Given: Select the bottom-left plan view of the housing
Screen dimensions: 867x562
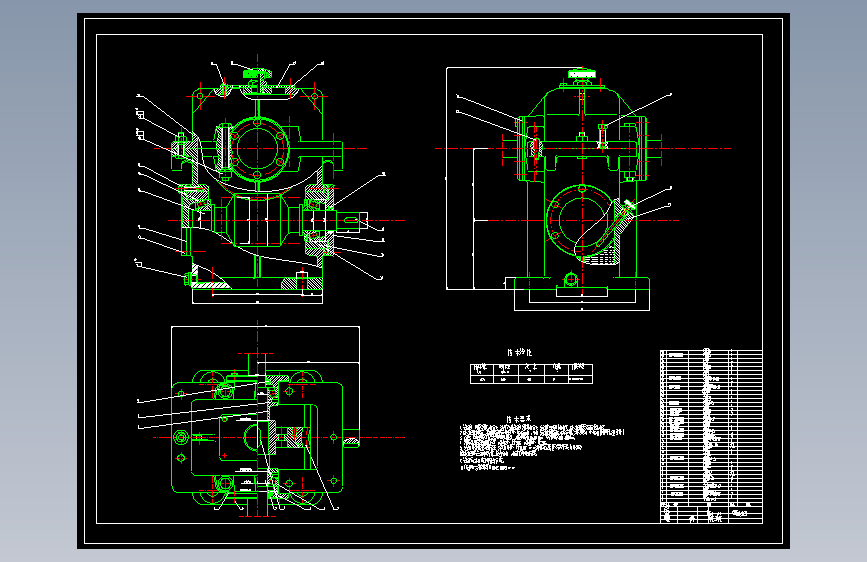Looking at the screenshot, I should click(271, 419).
